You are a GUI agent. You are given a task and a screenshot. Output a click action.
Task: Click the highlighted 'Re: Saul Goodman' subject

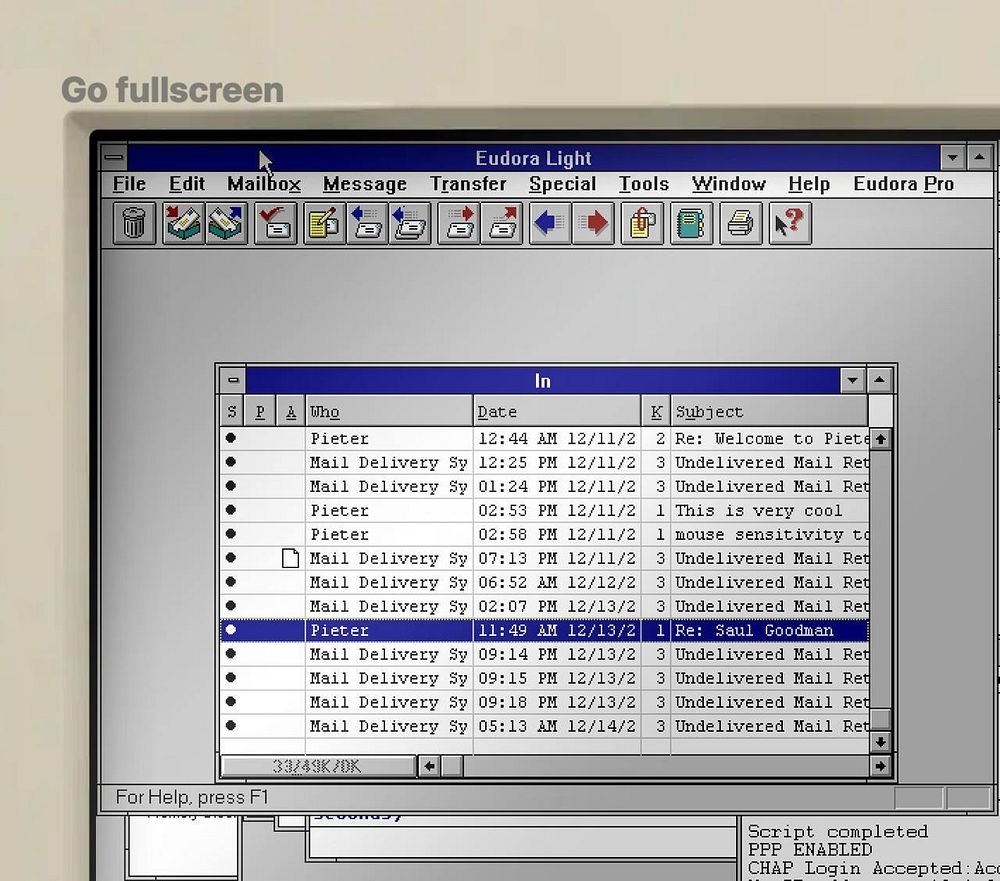754,630
